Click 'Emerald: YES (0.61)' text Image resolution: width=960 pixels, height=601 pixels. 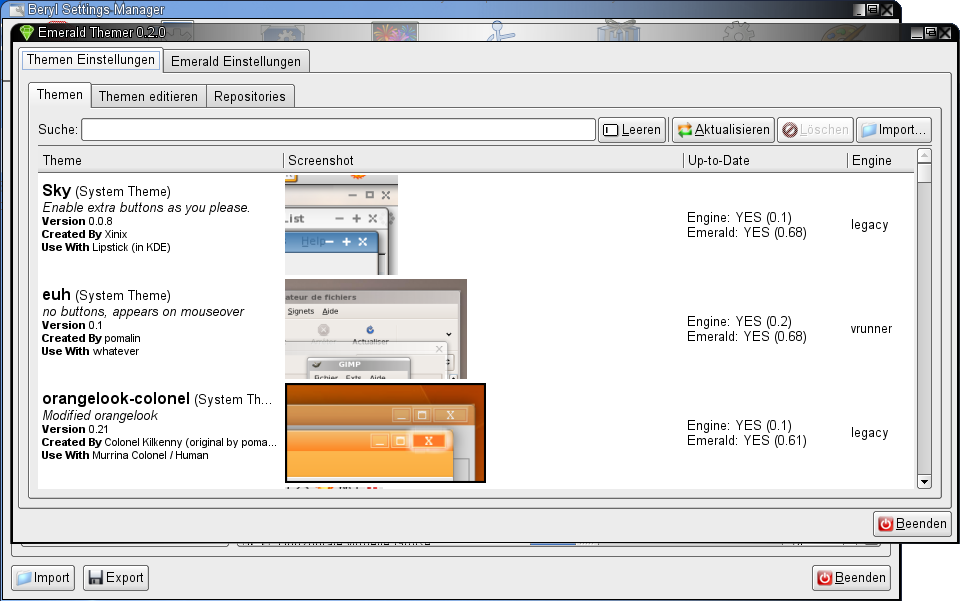(746, 441)
